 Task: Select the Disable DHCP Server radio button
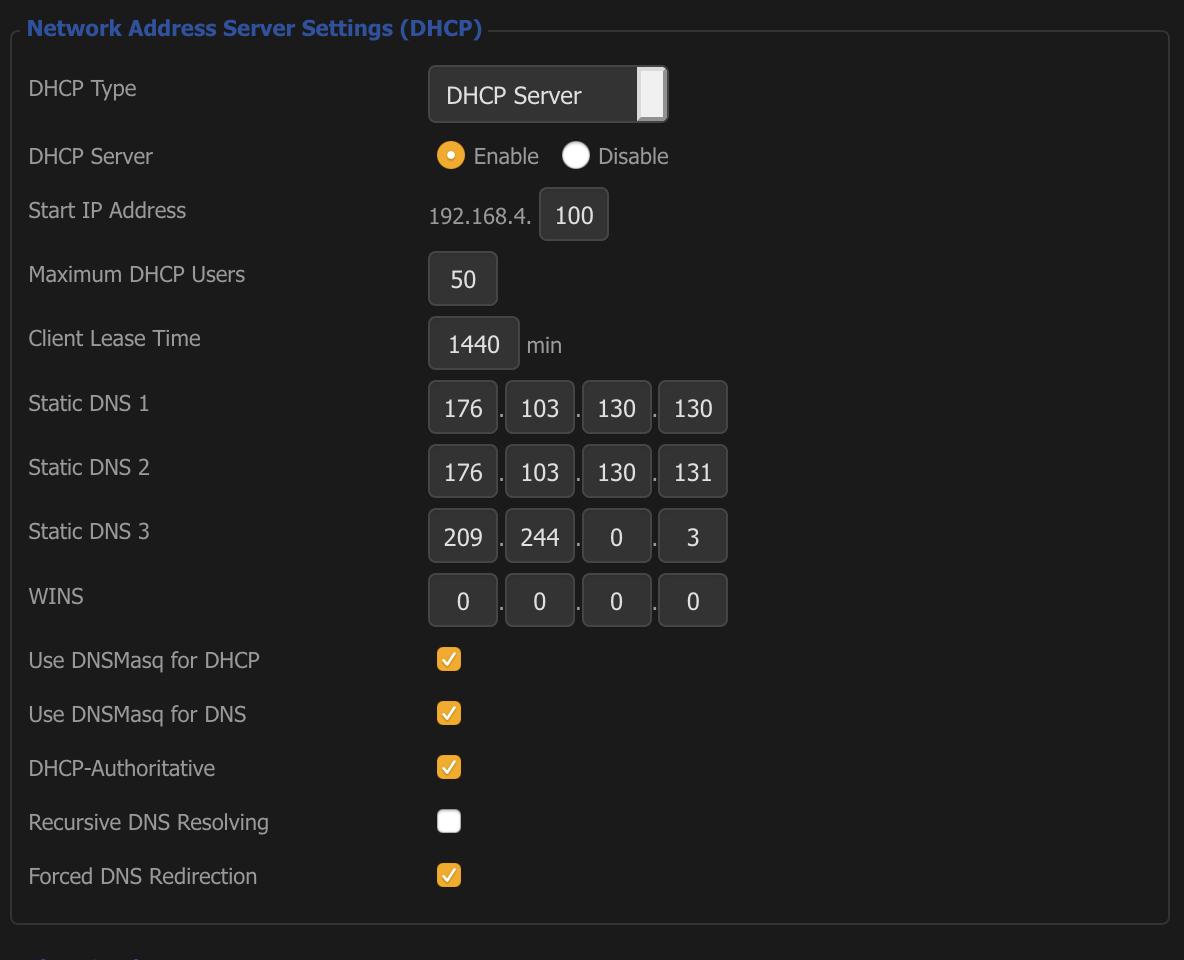point(575,156)
